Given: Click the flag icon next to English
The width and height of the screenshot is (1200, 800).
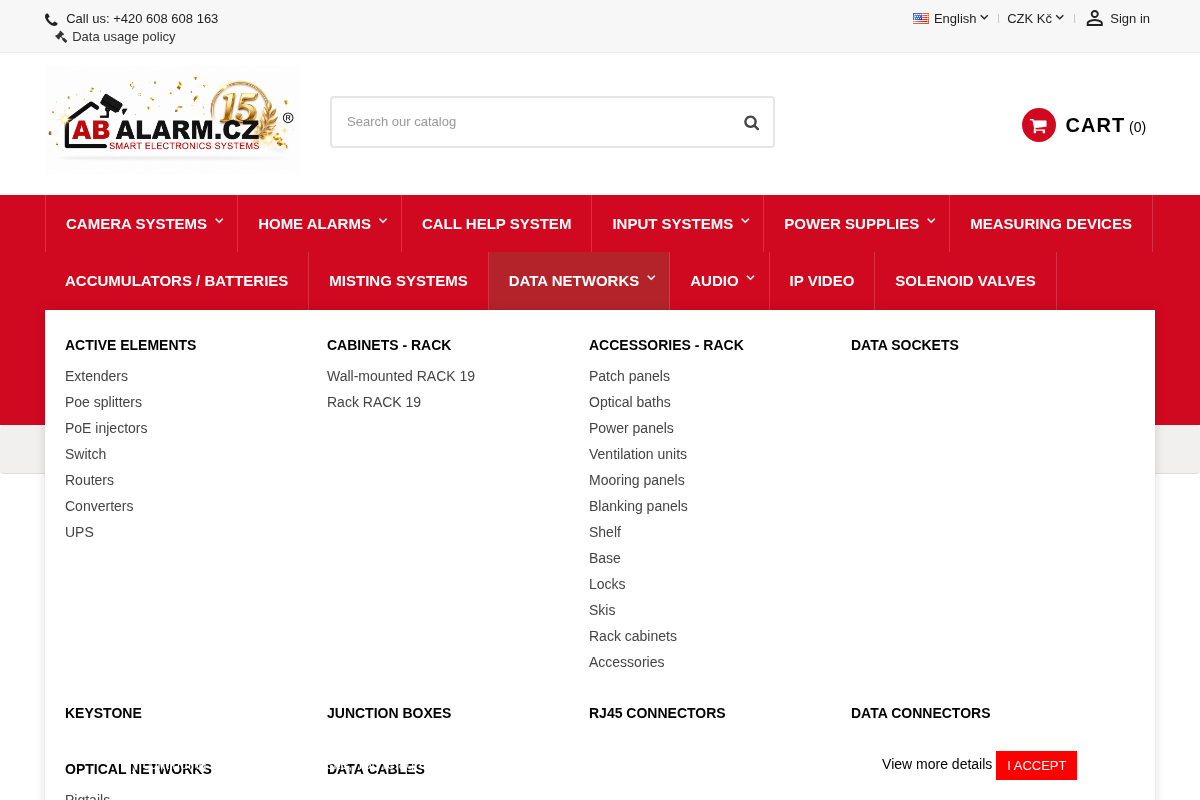Looking at the screenshot, I should coord(921,18).
